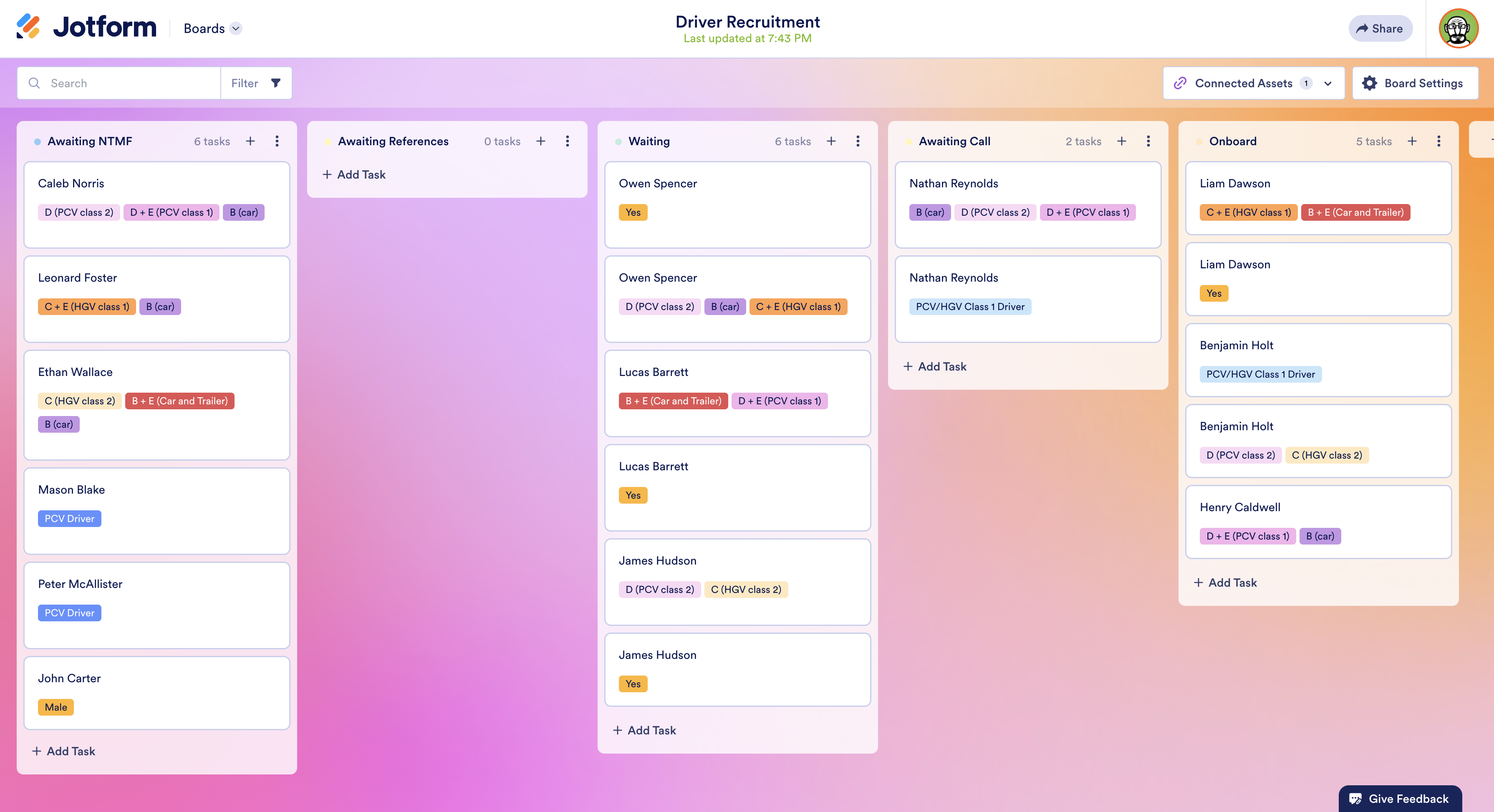
Task: Open three-dot menu for Waiting column
Action: [858, 141]
